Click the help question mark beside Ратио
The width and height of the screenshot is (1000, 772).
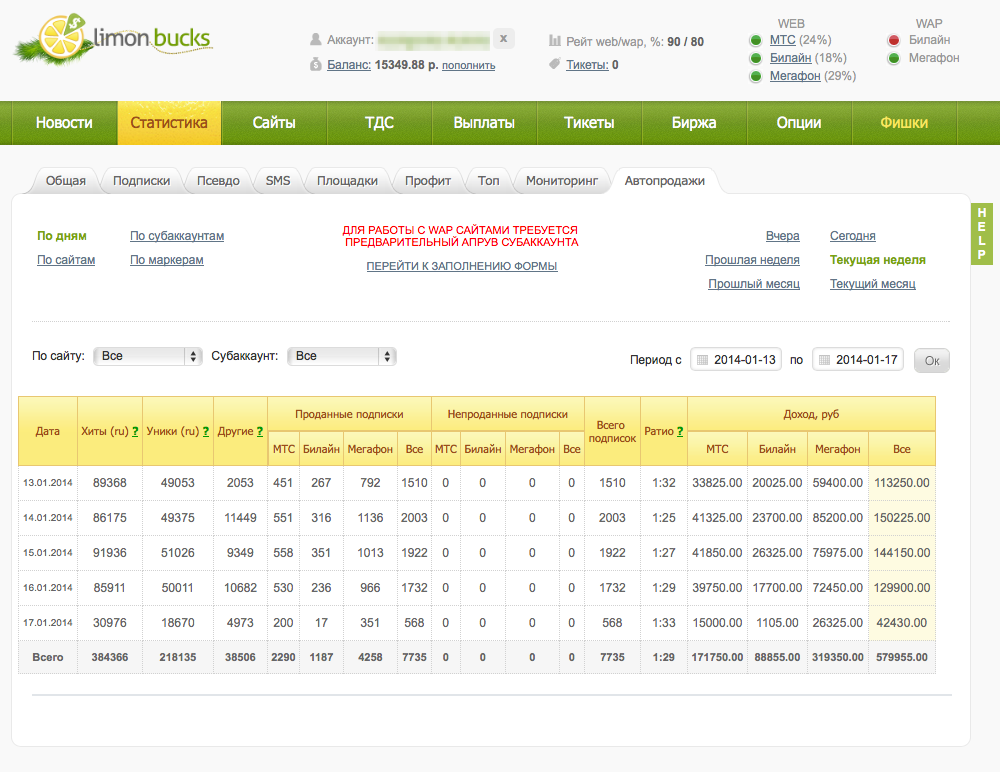(680, 432)
